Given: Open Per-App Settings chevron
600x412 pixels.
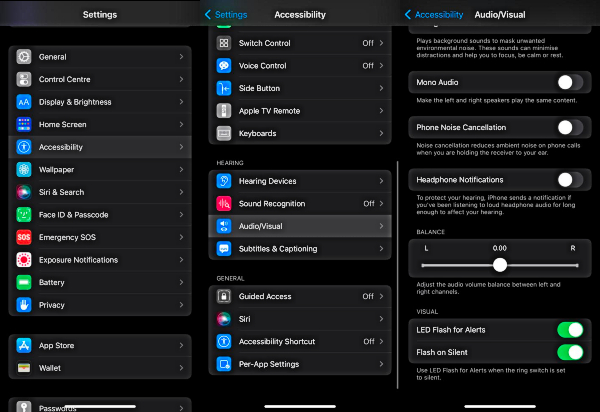Looking at the screenshot, I should tap(381, 364).
